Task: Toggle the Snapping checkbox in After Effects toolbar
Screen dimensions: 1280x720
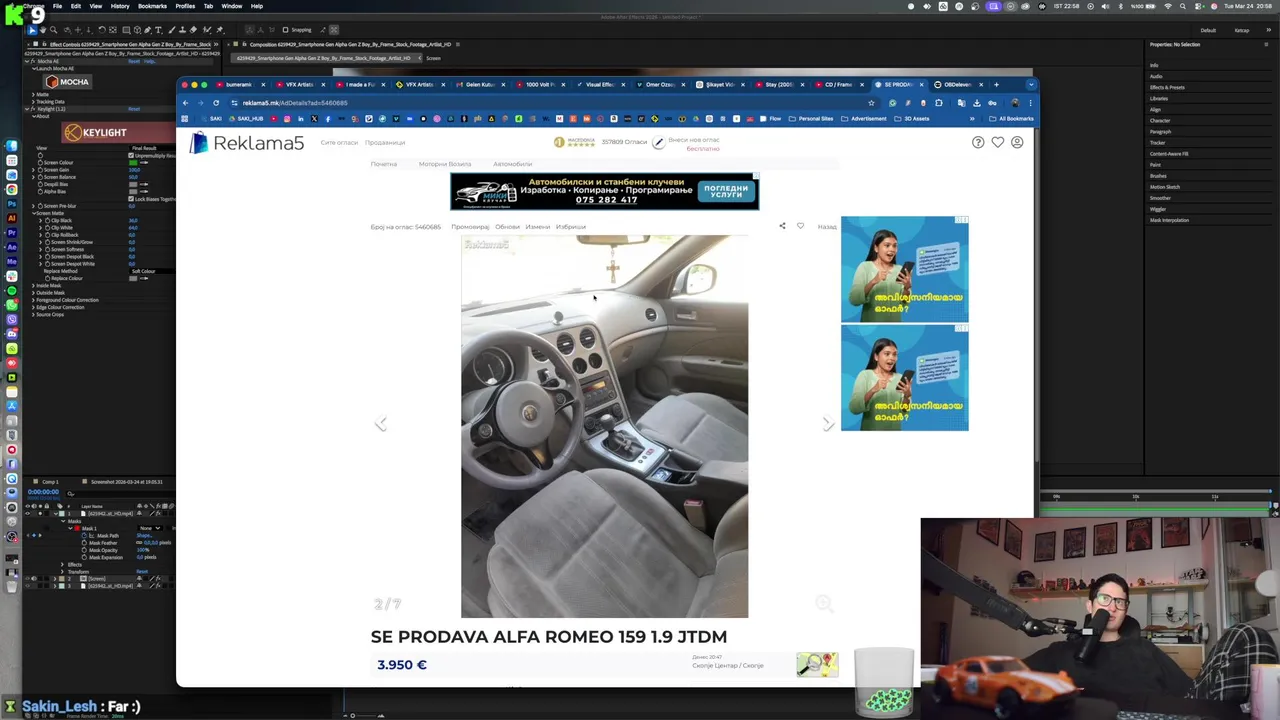Action: (285, 30)
